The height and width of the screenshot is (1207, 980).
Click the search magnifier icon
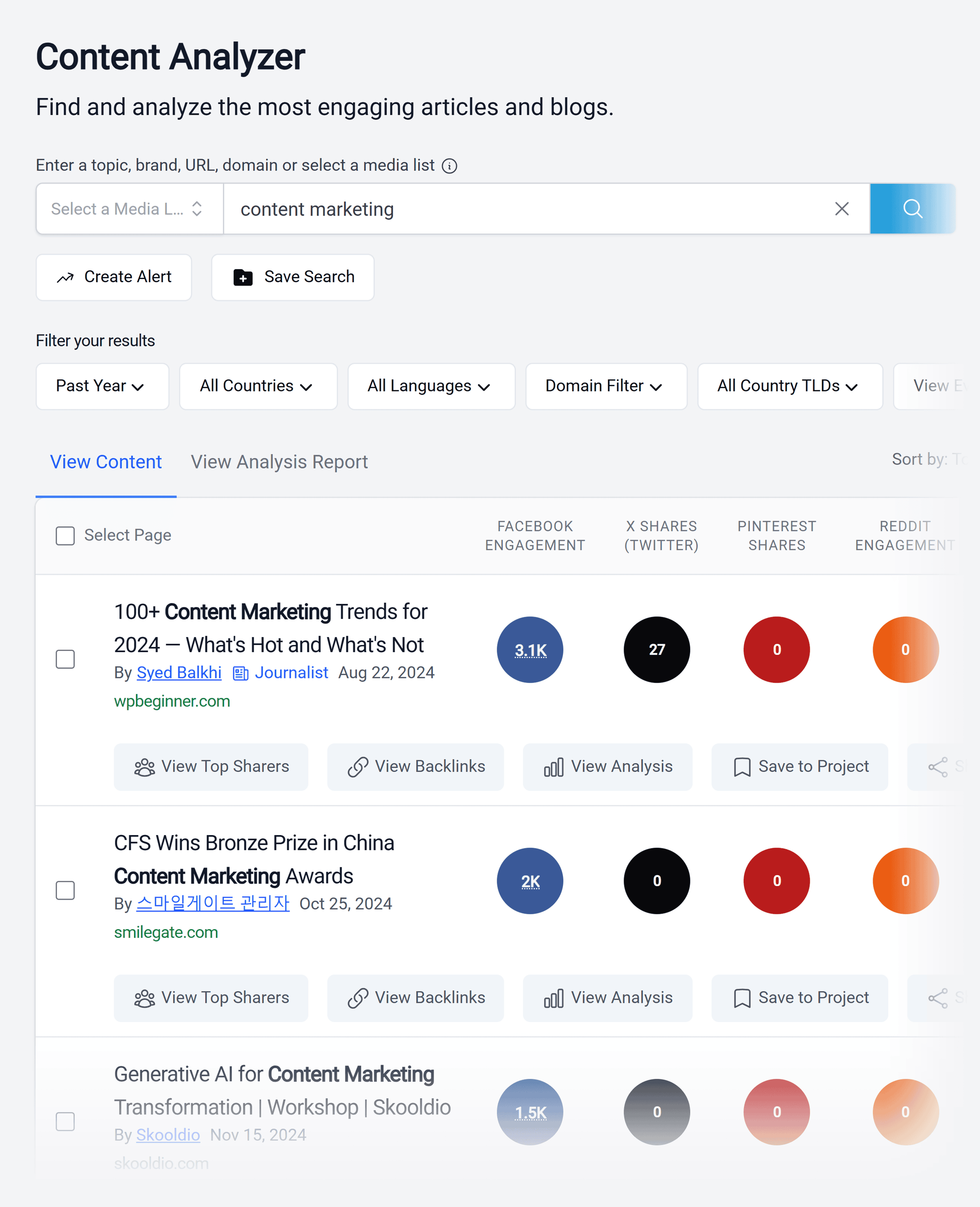click(x=912, y=209)
